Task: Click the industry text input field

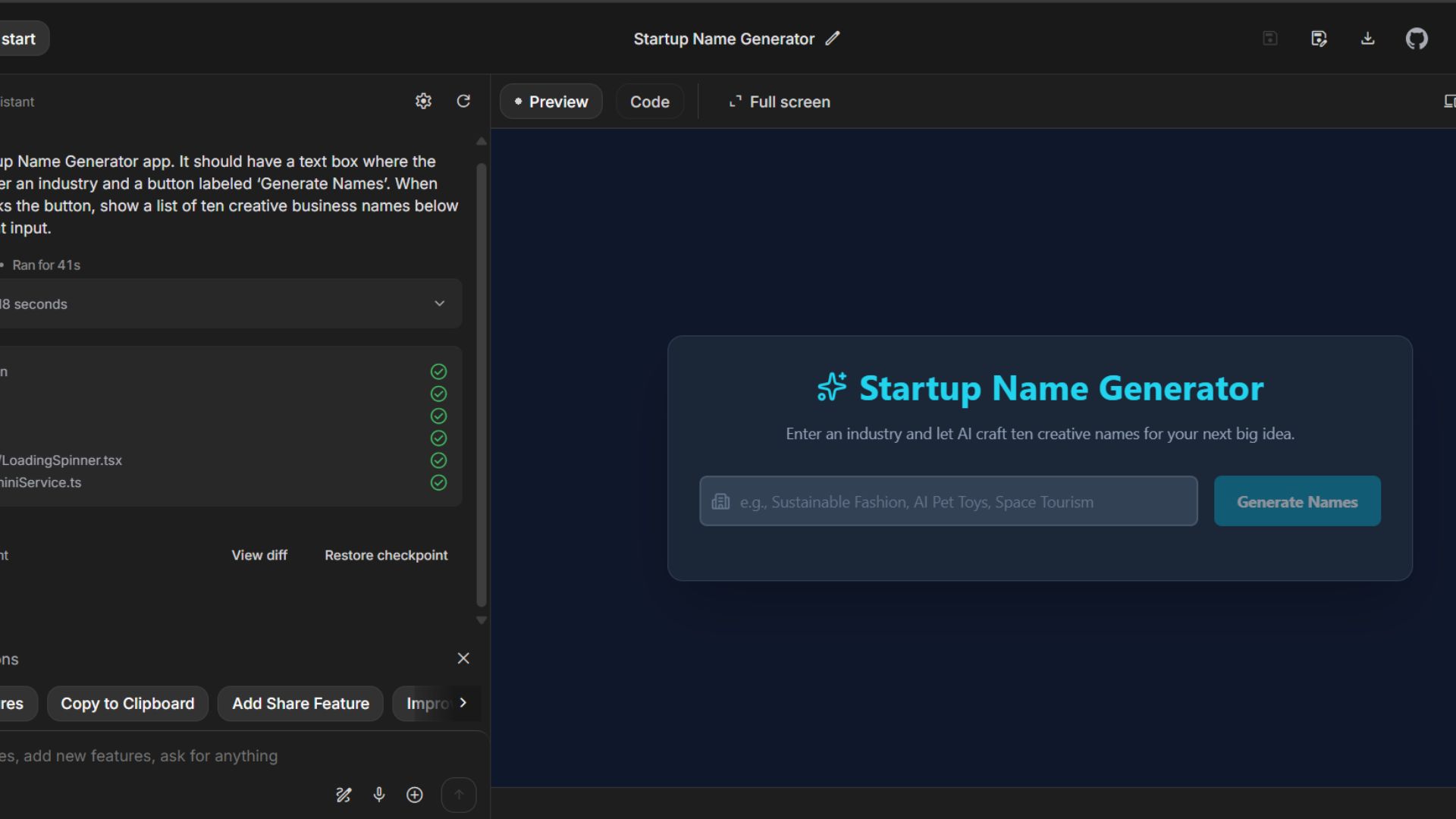Action: (948, 501)
